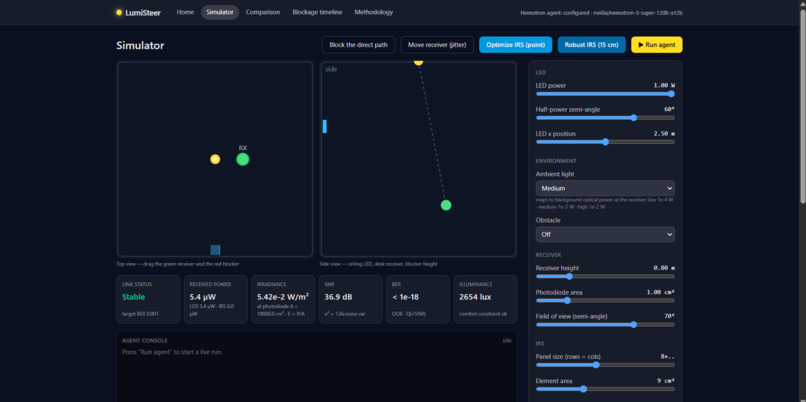Click the Top view caption text

coord(178,264)
